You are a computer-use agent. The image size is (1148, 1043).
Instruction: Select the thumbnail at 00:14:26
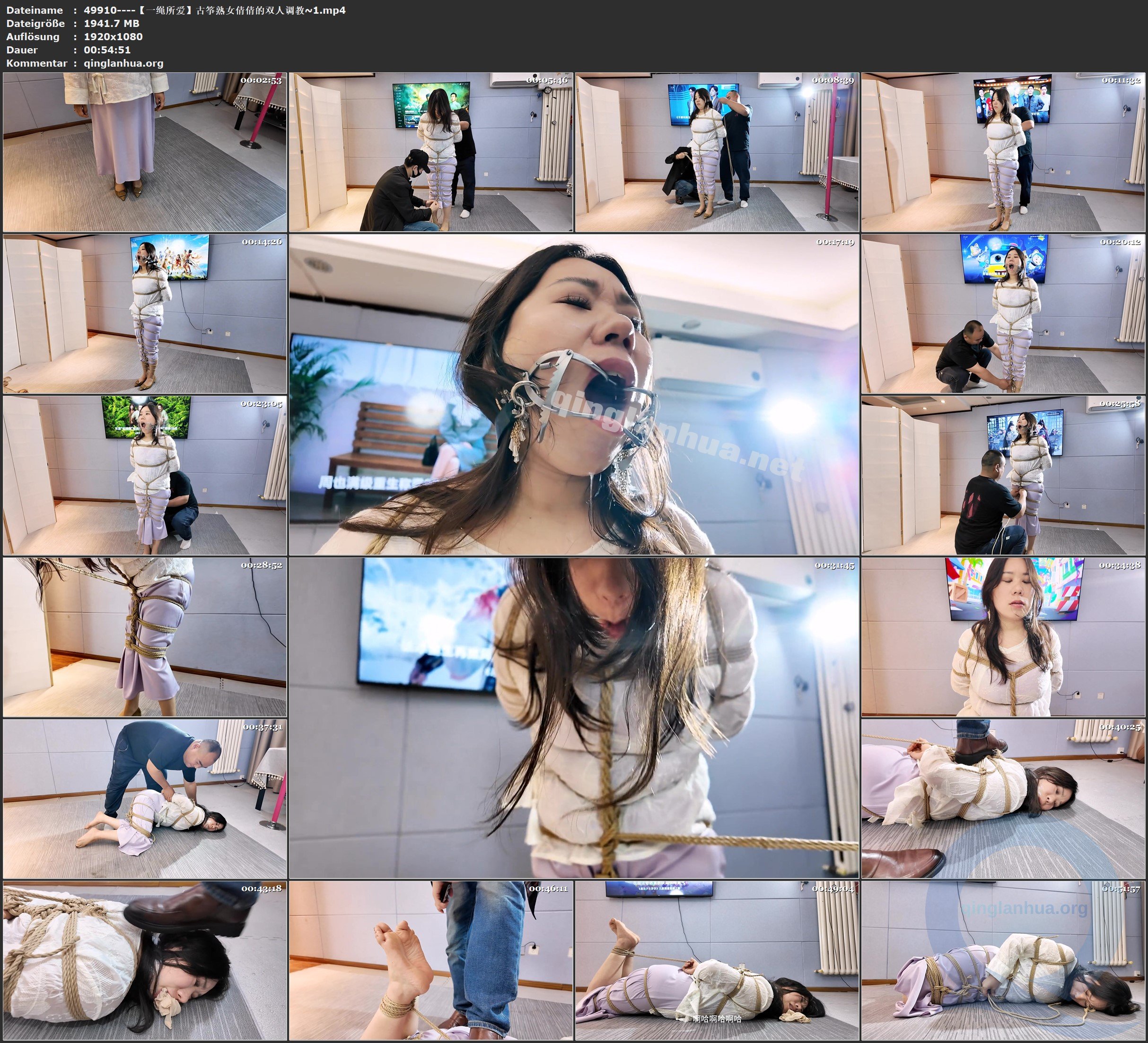pyautogui.click(x=145, y=313)
